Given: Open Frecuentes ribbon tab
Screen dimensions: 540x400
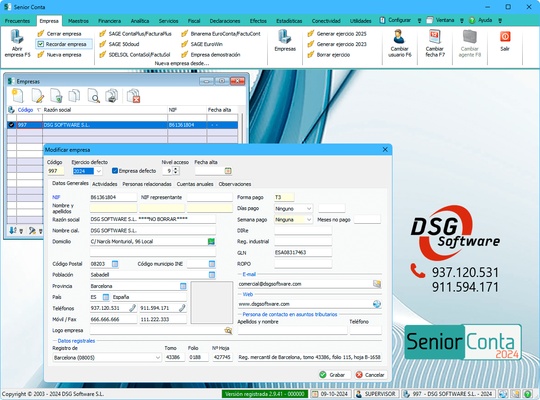Looking at the screenshot, I should pos(17,21).
